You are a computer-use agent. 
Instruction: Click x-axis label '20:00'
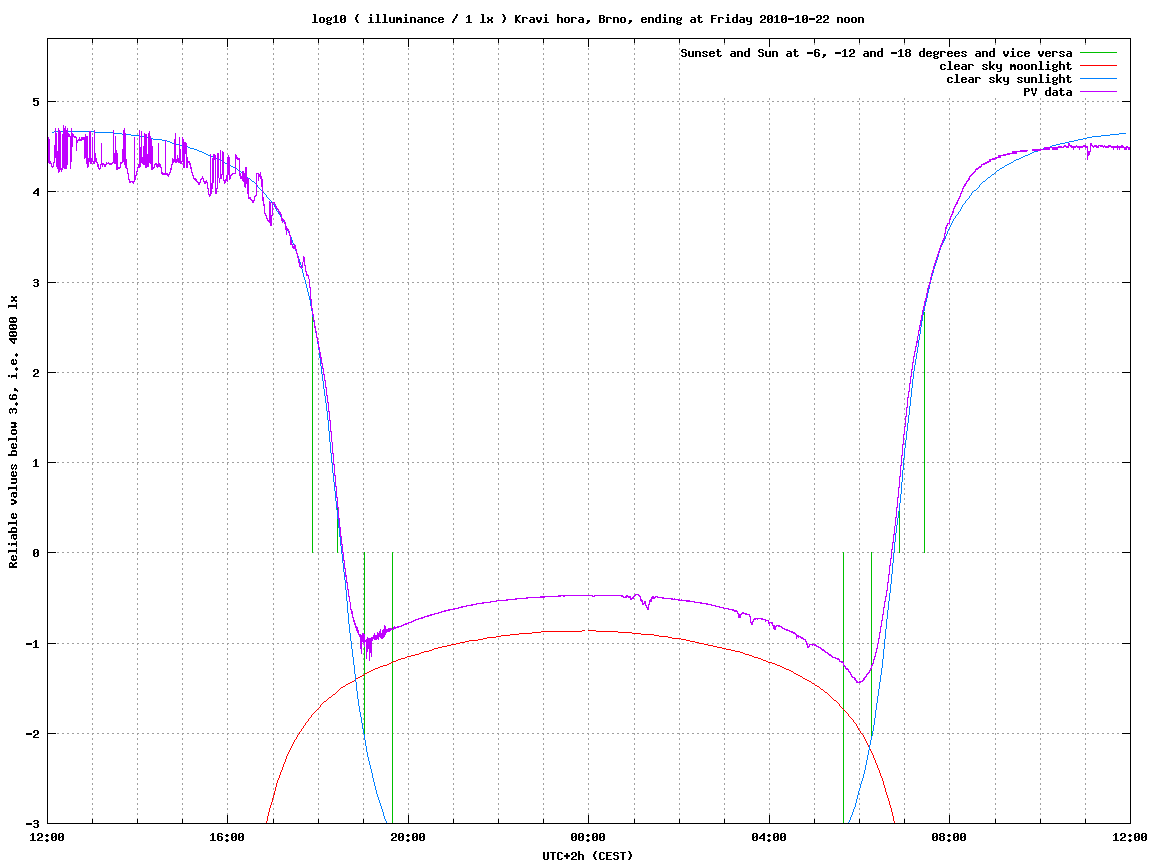pos(408,837)
